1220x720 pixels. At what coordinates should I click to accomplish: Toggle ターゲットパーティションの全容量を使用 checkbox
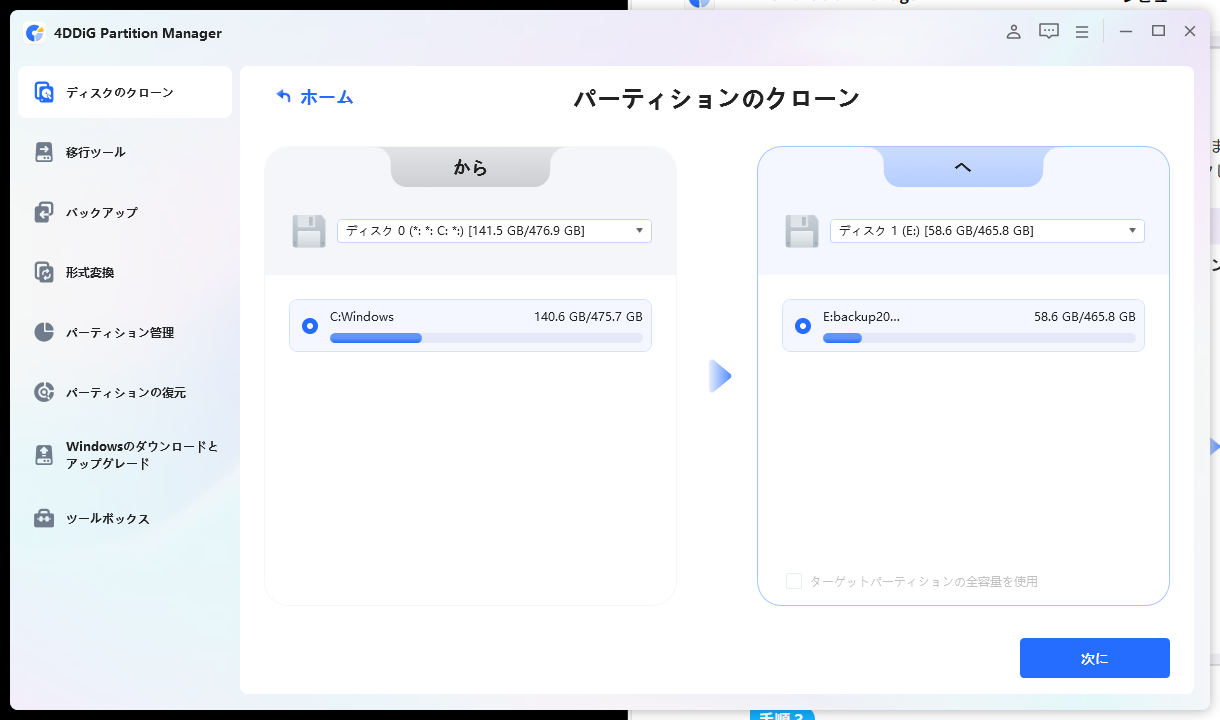pos(794,581)
